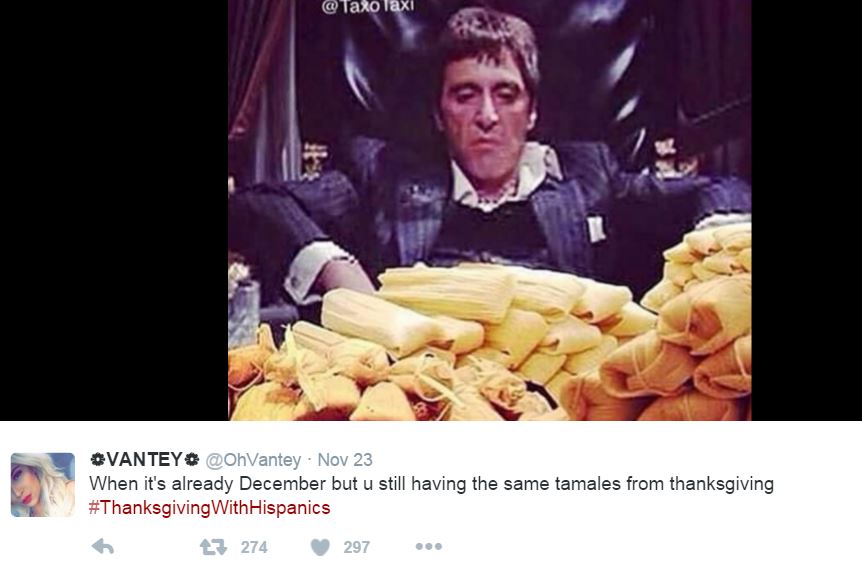The image size is (862, 572).
Task: Open the #ThanksgivingWithHispanics hashtag
Action: click(x=209, y=507)
